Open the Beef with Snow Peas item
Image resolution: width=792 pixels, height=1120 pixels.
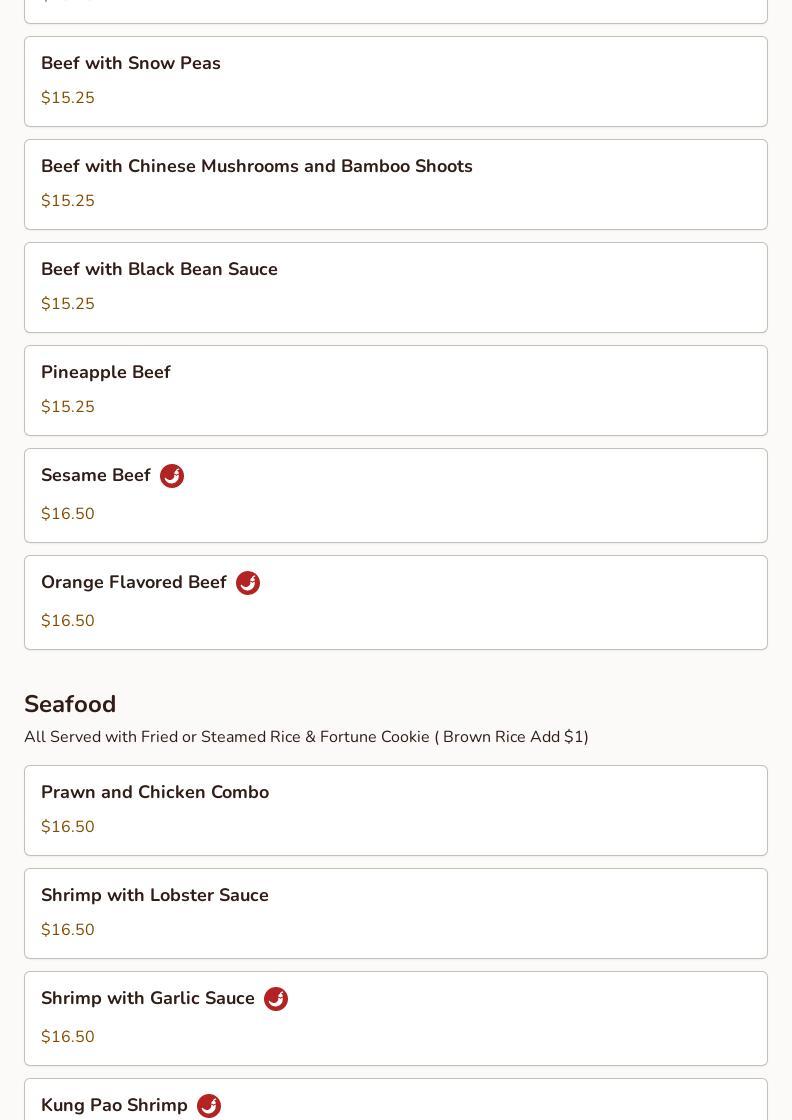pyautogui.click(x=396, y=81)
